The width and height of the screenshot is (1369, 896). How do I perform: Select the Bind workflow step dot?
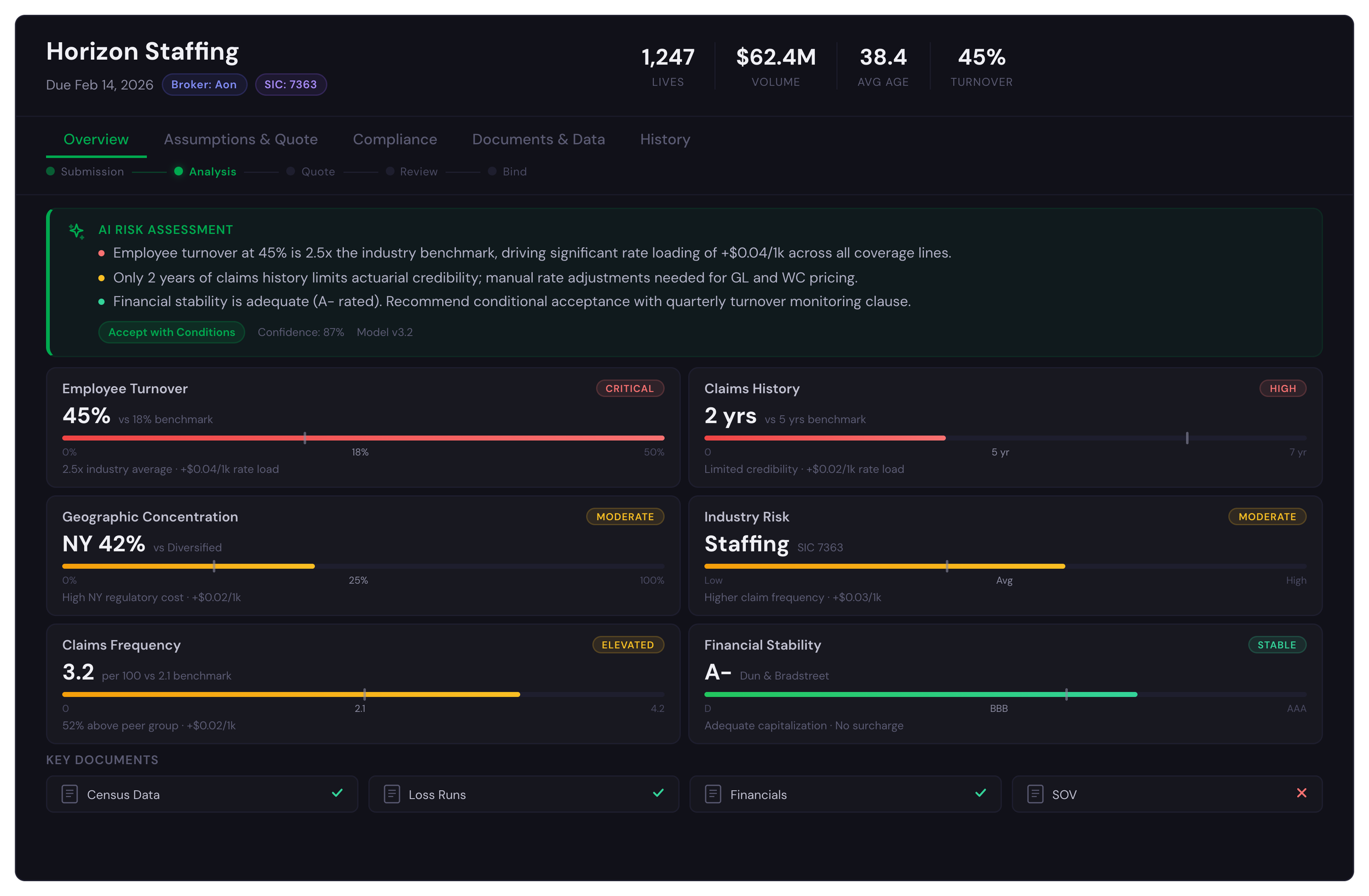click(x=492, y=171)
